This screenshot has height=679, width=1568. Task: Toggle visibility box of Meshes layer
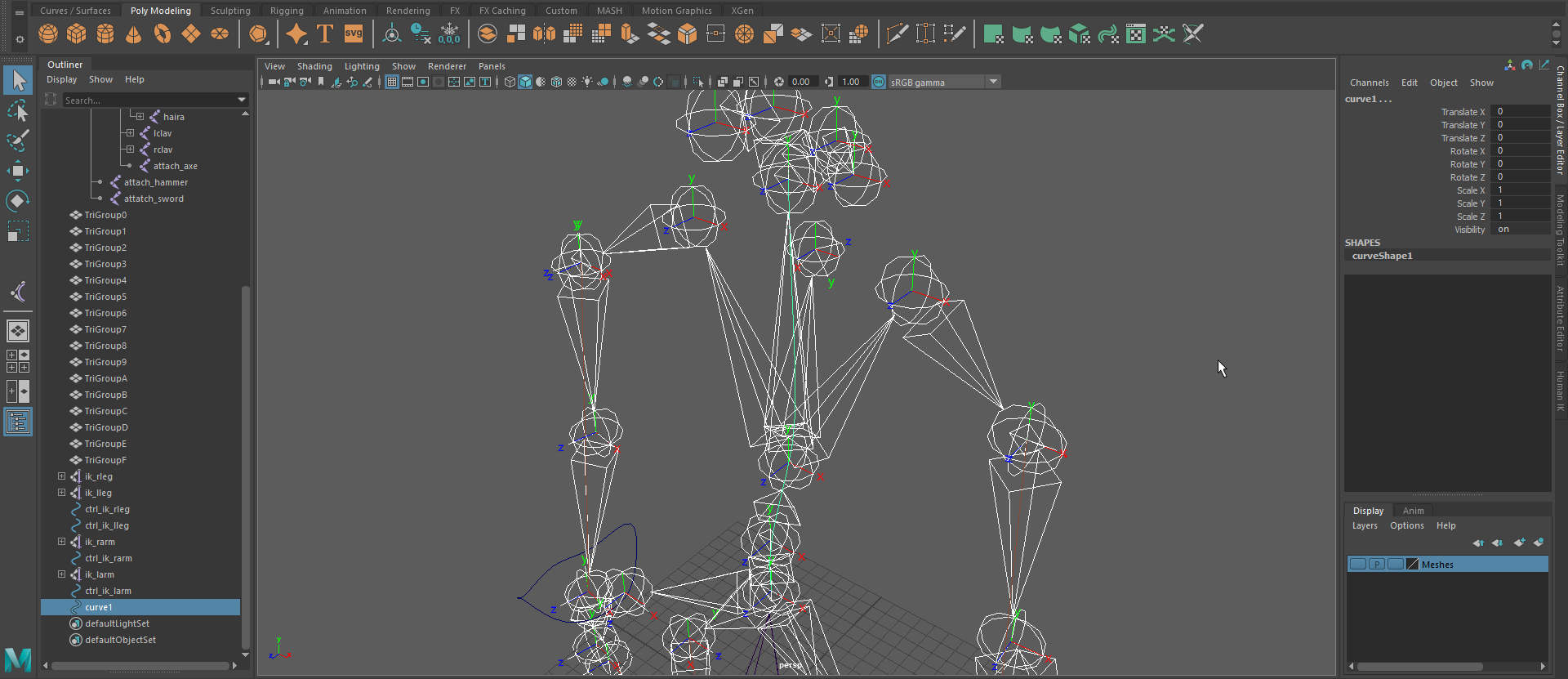click(1358, 565)
